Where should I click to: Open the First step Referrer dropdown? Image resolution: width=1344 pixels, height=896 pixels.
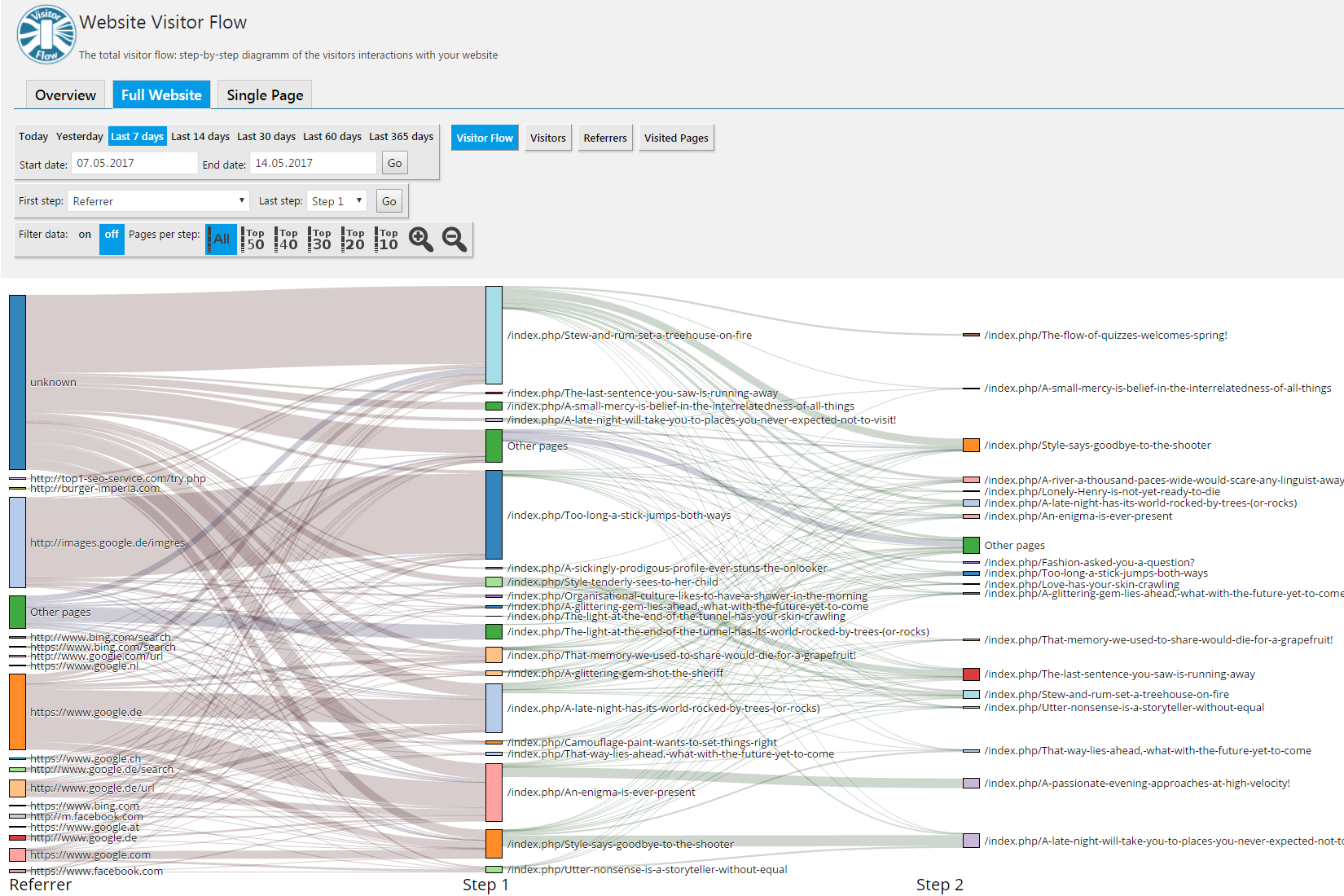(158, 201)
